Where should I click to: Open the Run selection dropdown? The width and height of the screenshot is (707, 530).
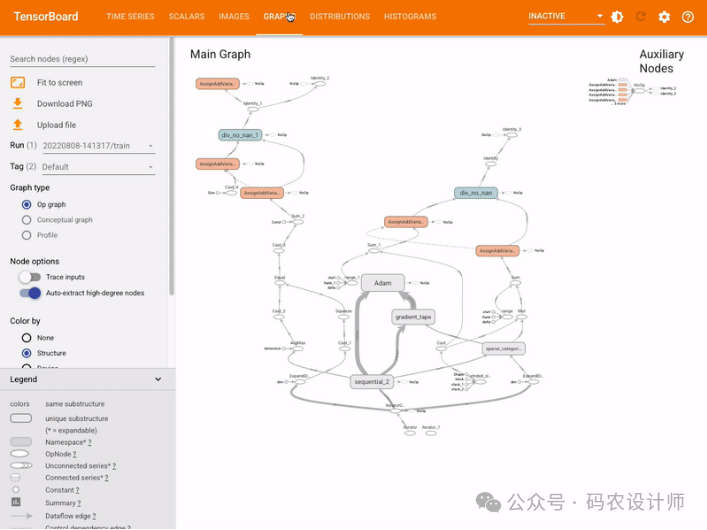tap(98, 146)
